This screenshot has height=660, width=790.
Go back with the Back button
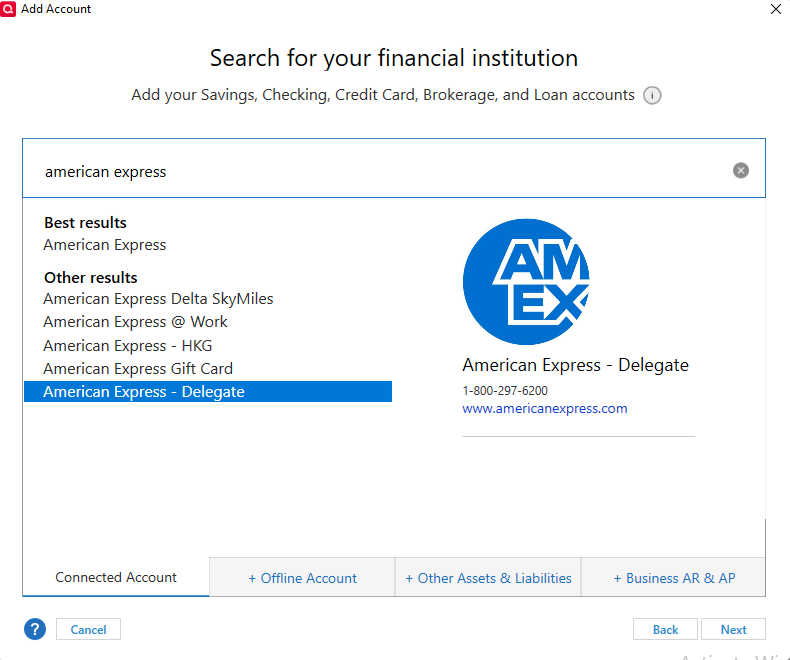tap(665, 629)
